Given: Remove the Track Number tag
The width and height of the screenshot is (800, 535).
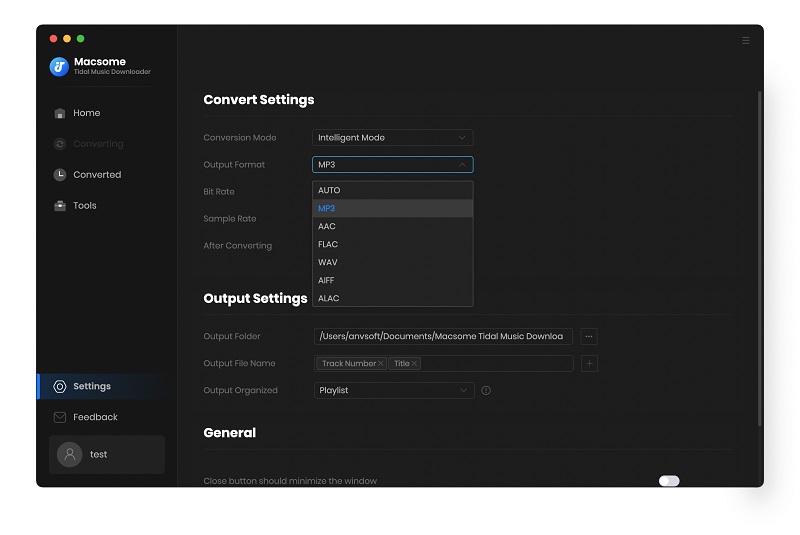Looking at the screenshot, I should point(381,364).
